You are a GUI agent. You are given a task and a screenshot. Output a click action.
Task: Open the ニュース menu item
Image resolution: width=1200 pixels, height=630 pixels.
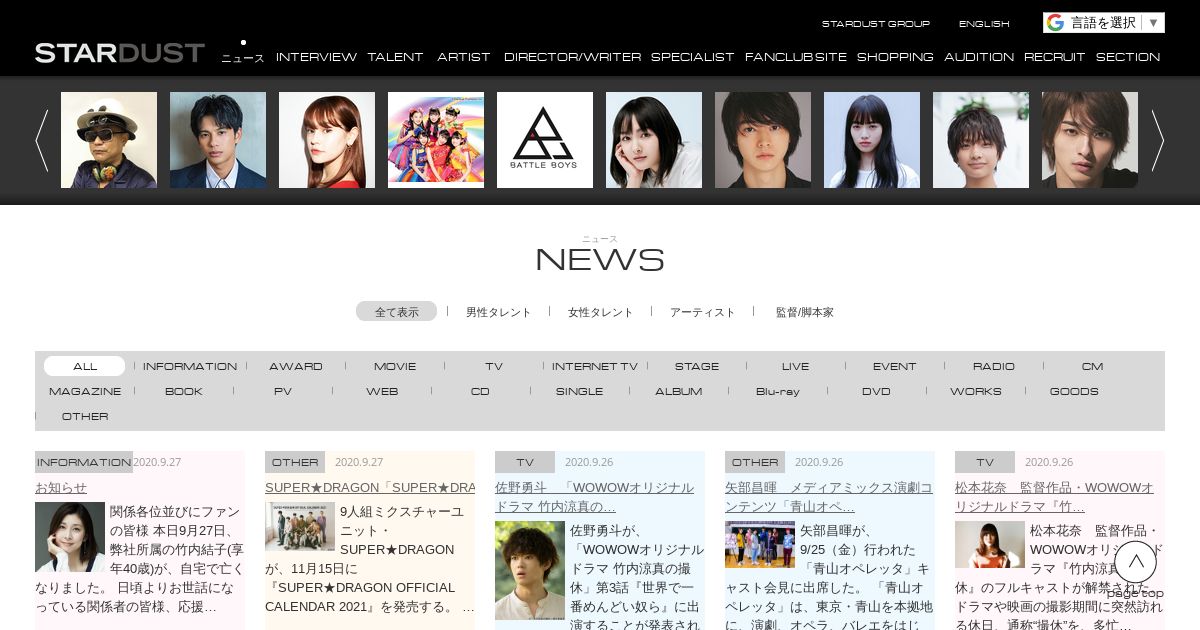243,58
